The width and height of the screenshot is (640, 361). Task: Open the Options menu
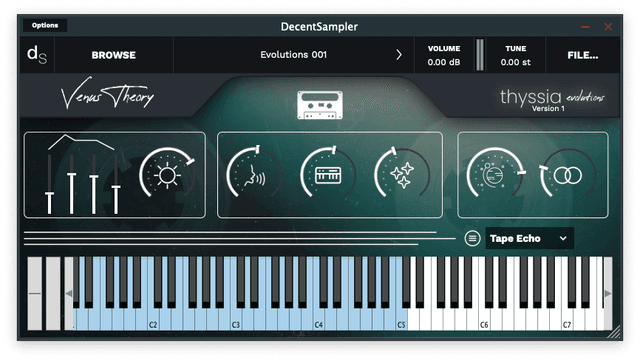click(45, 25)
